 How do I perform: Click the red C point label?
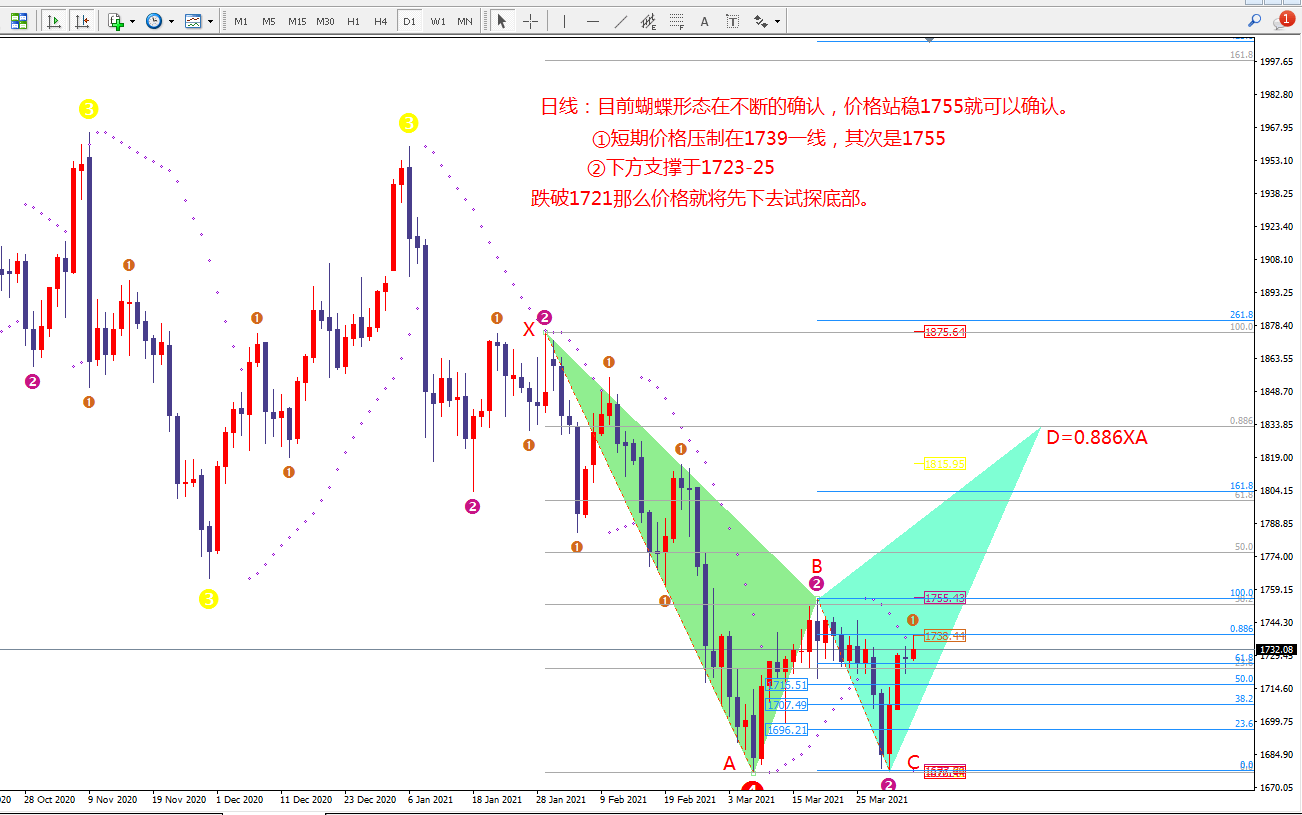(x=913, y=763)
